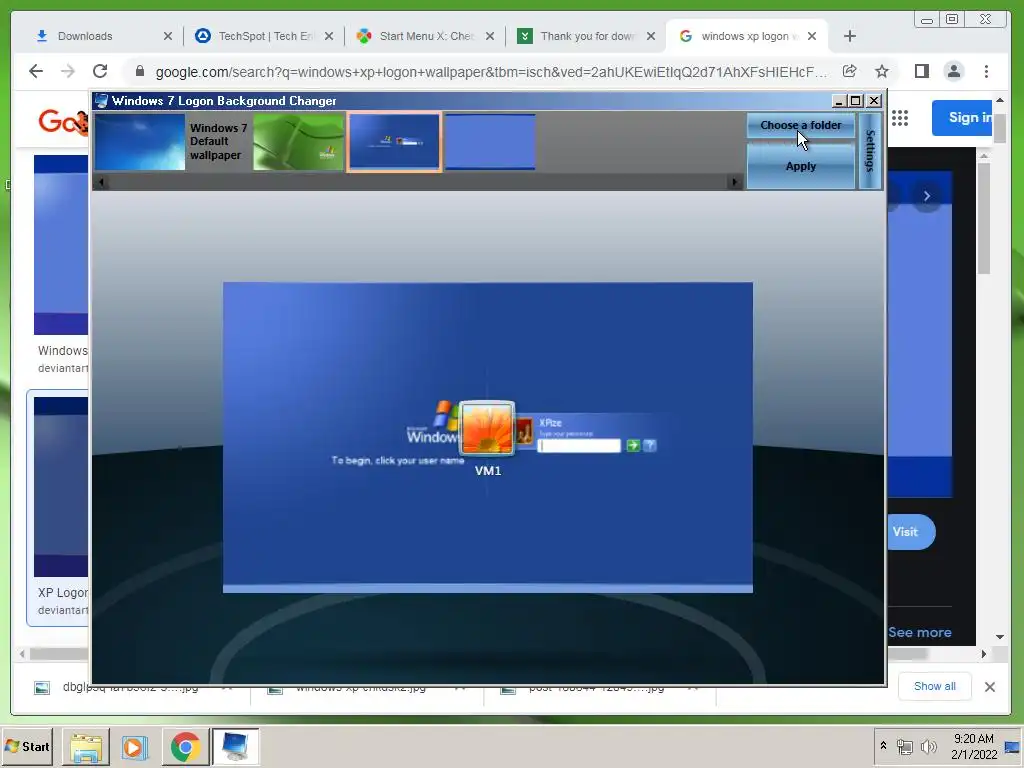
Task: Open the Google apps grid
Action: pyautogui.click(x=900, y=118)
